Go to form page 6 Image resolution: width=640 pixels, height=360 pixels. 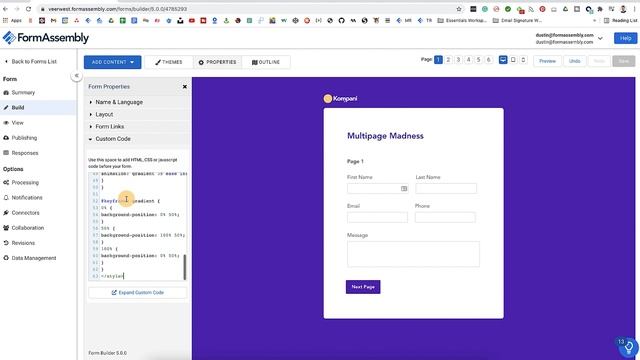click(x=489, y=60)
